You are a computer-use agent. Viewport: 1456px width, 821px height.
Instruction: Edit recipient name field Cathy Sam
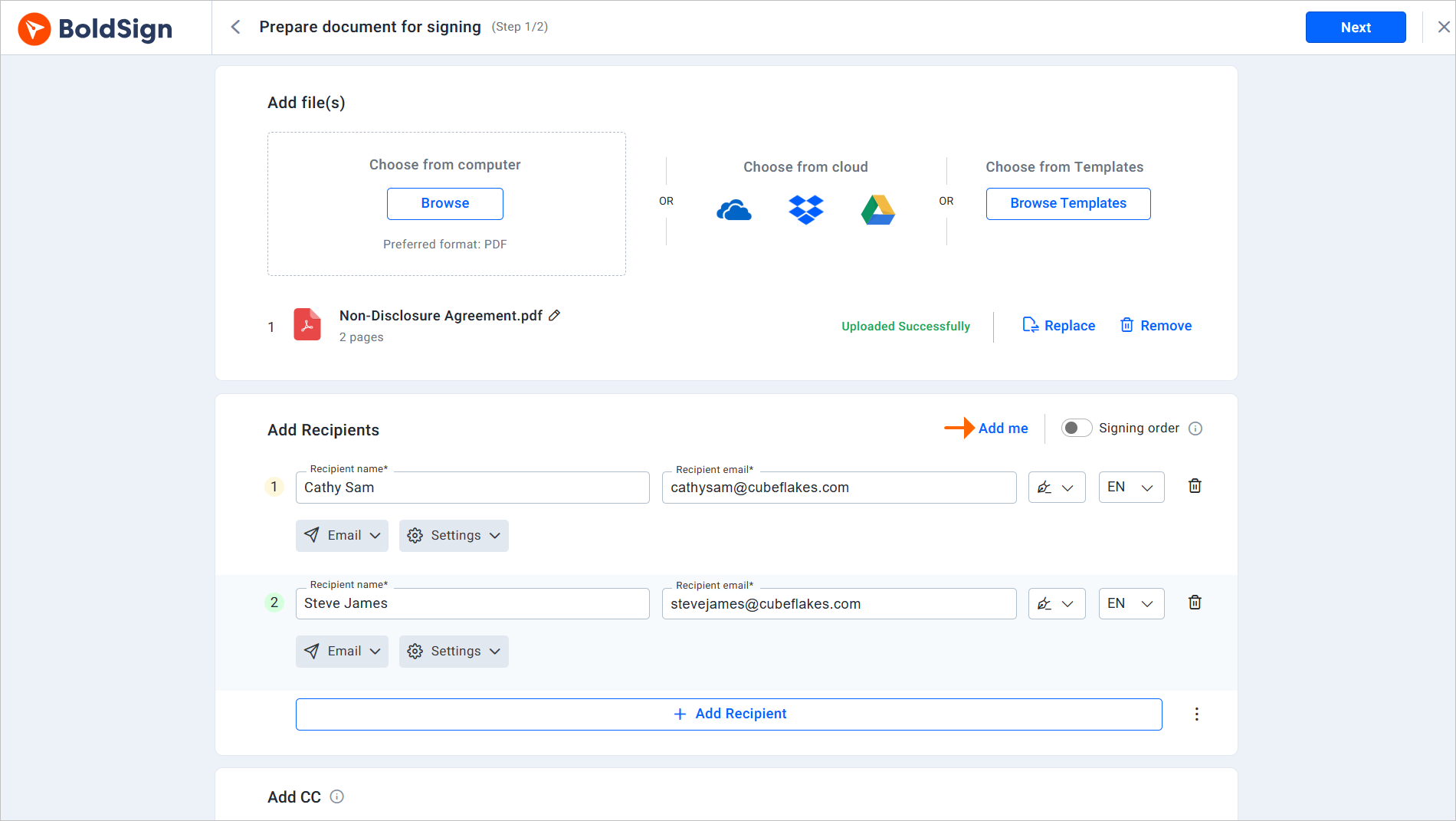click(473, 488)
